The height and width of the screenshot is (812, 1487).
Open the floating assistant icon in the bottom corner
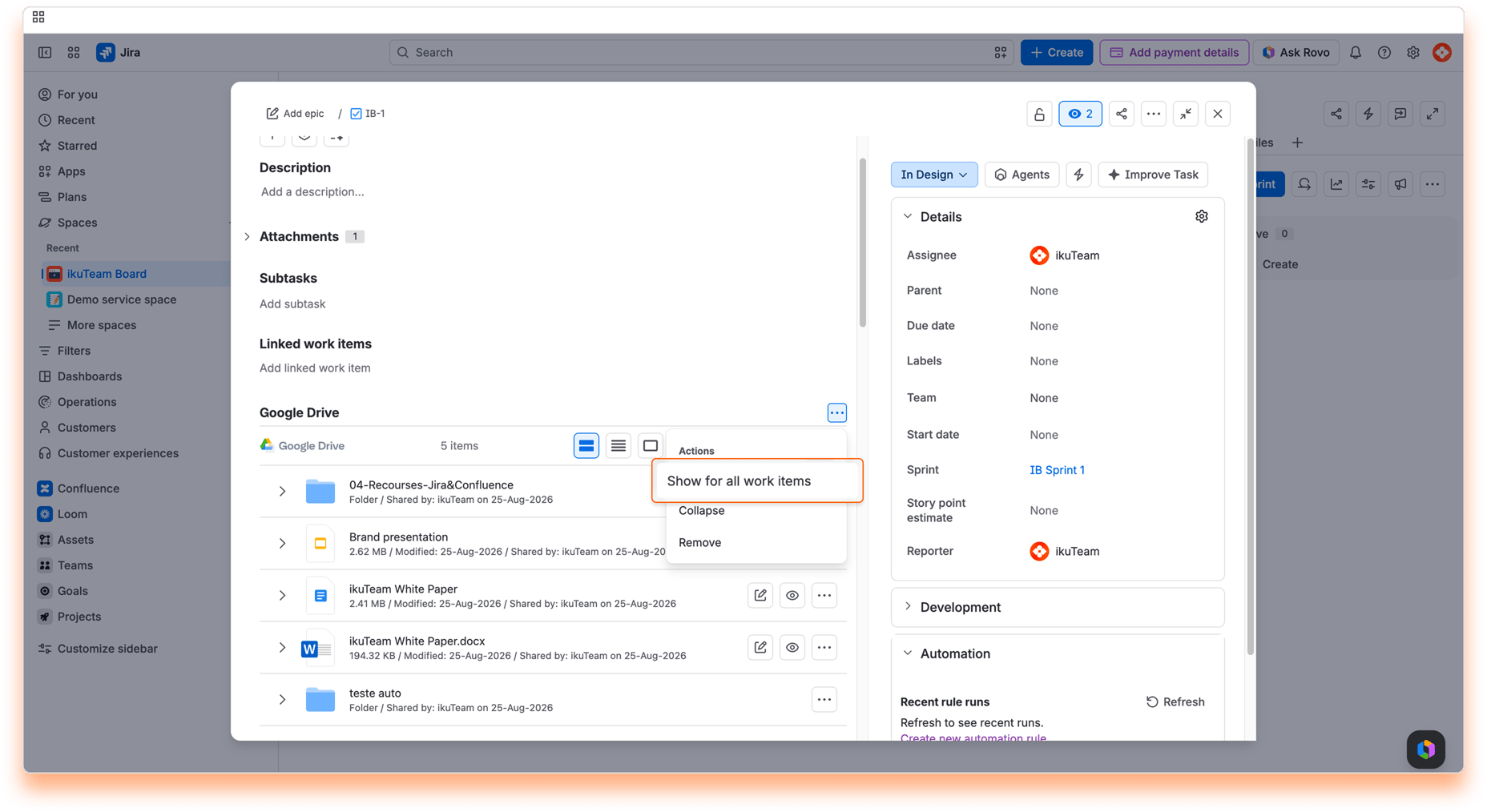pyautogui.click(x=1426, y=750)
